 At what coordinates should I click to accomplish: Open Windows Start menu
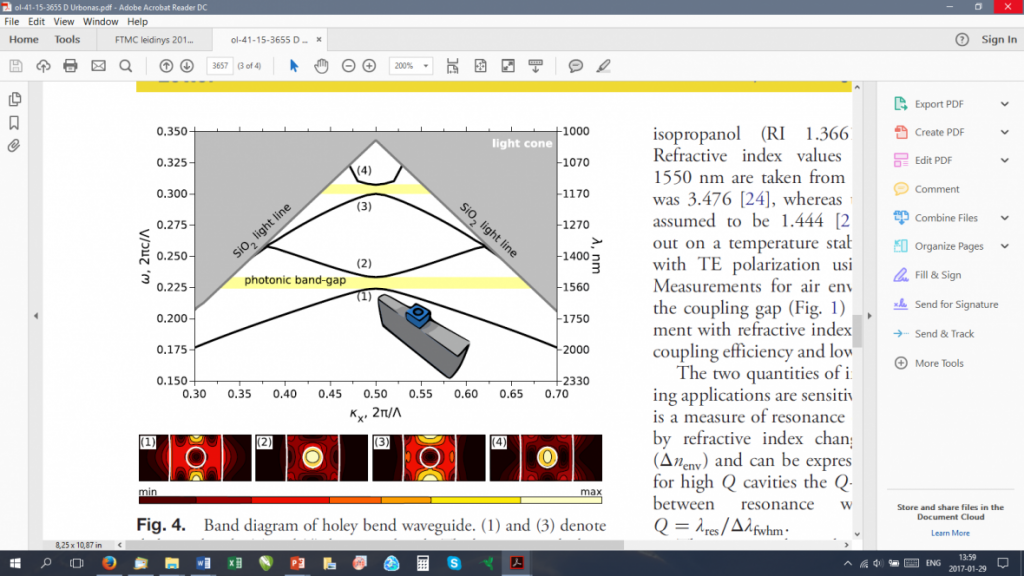pyautogui.click(x=14, y=563)
